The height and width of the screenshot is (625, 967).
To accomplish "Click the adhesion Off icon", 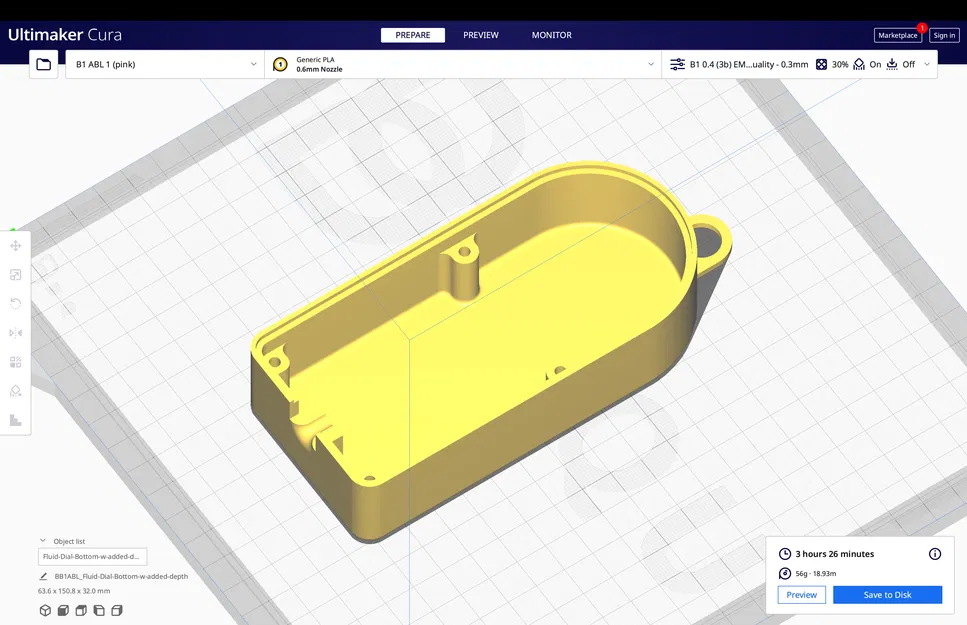I will click(892, 64).
